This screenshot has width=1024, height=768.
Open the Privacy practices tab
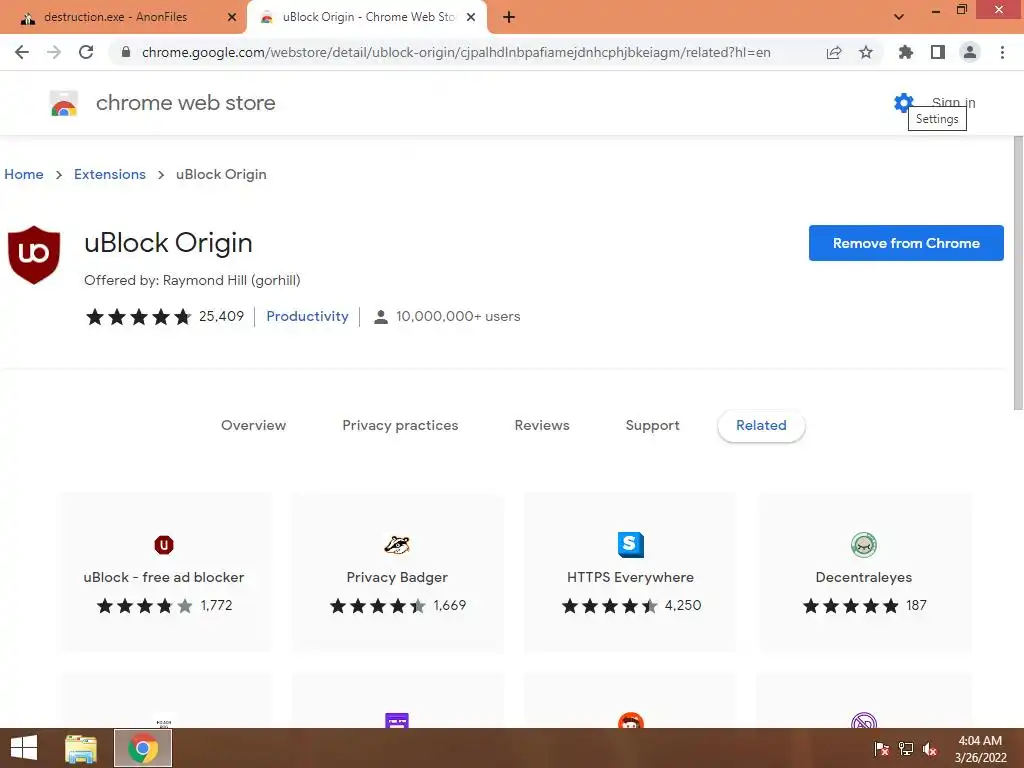[400, 425]
